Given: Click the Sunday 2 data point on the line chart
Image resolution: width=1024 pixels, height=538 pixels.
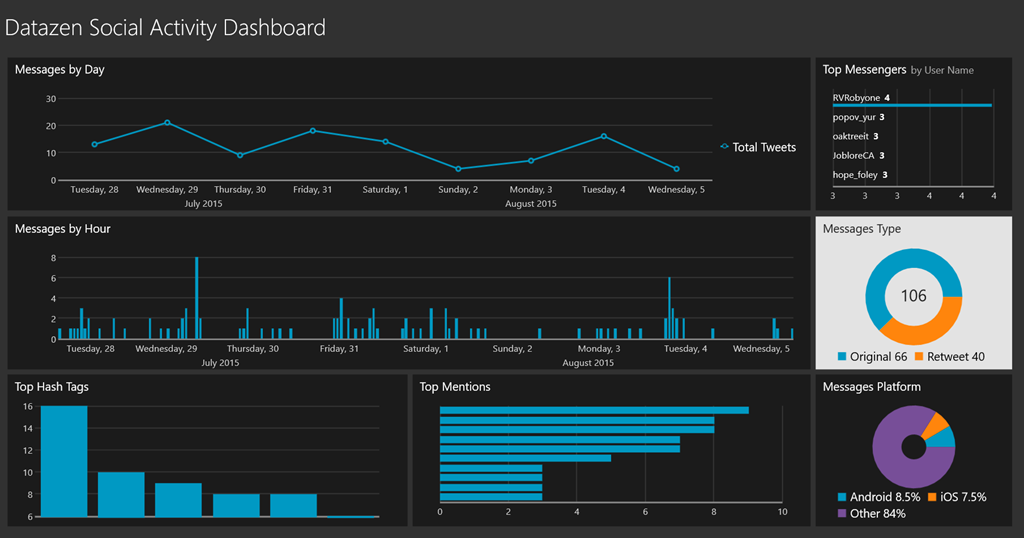Looking at the screenshot, I should tap(458, 169).
